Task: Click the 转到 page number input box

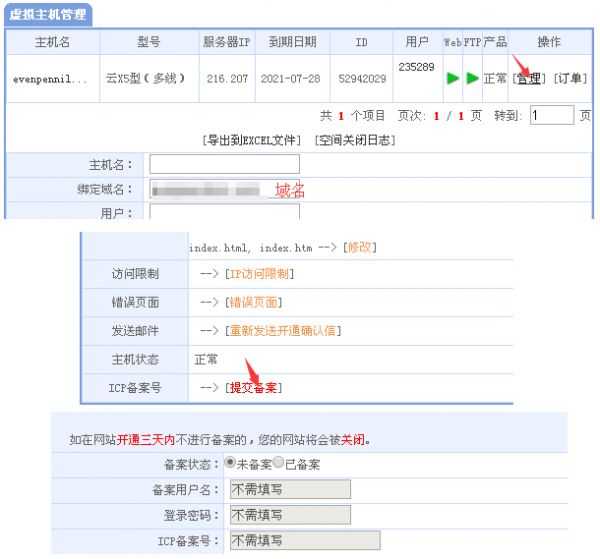Action: click(550, 116)
